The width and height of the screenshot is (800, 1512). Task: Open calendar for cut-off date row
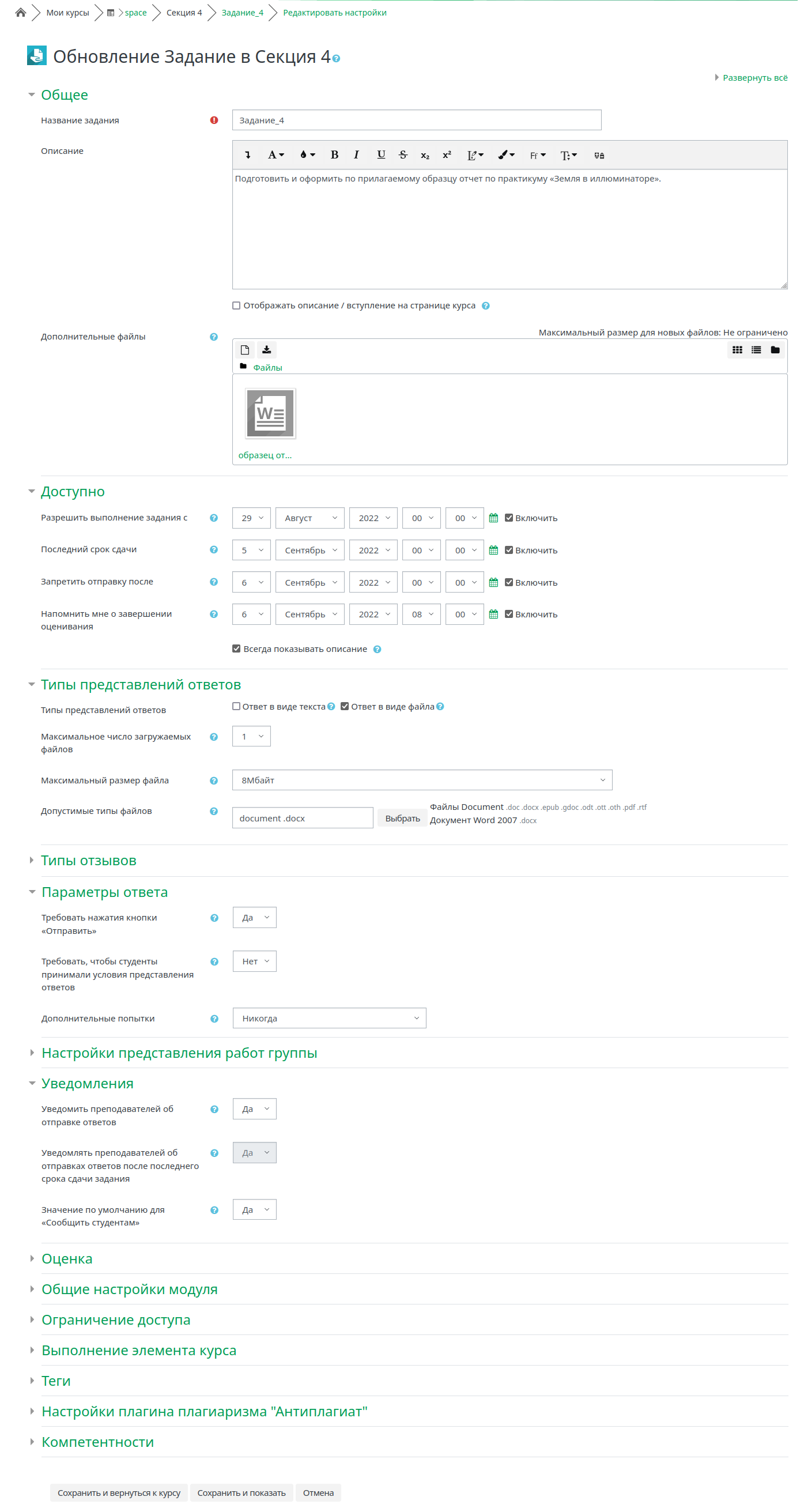[x=493, y=582]
